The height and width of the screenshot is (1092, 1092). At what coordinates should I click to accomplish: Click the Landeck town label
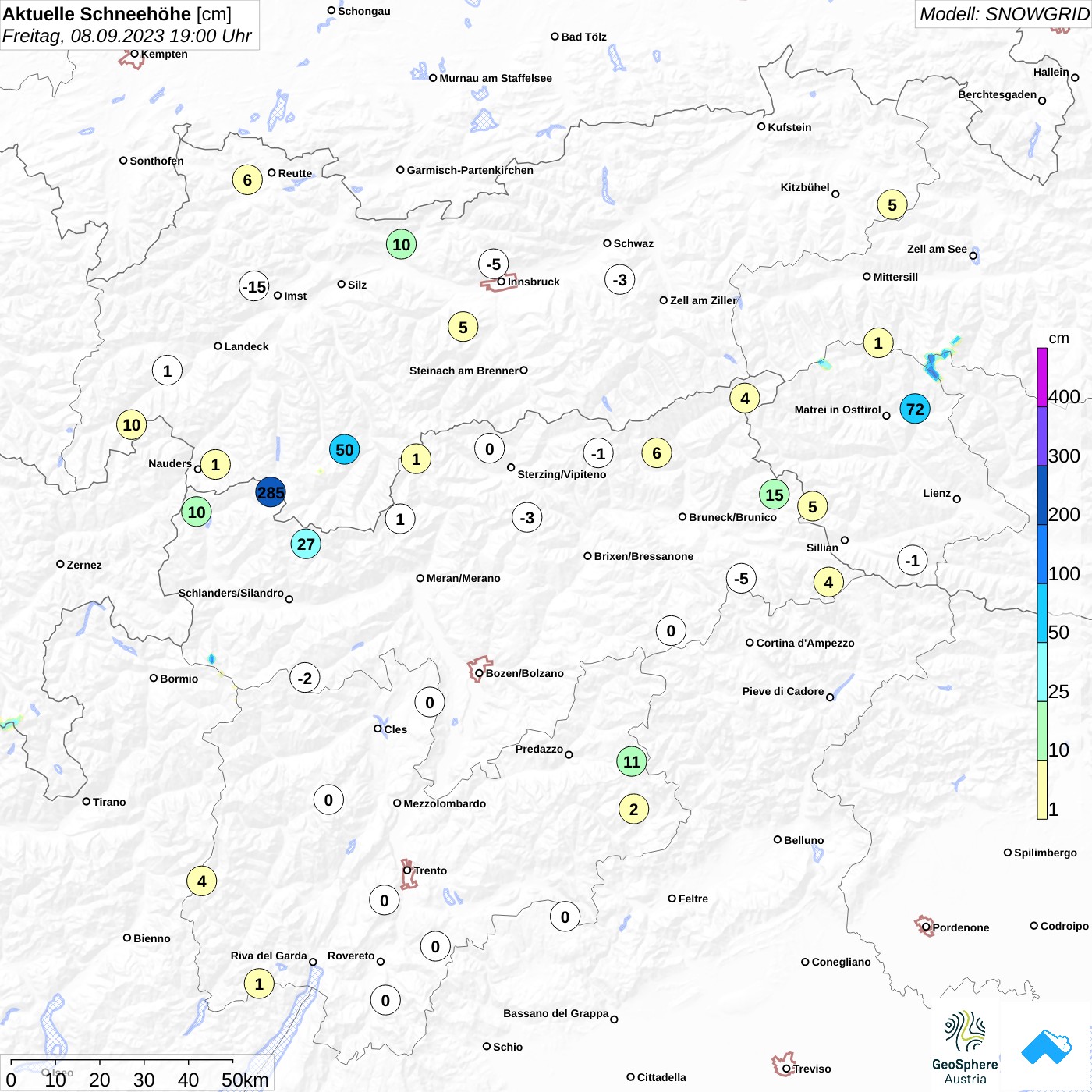click(x=246, y=346)
